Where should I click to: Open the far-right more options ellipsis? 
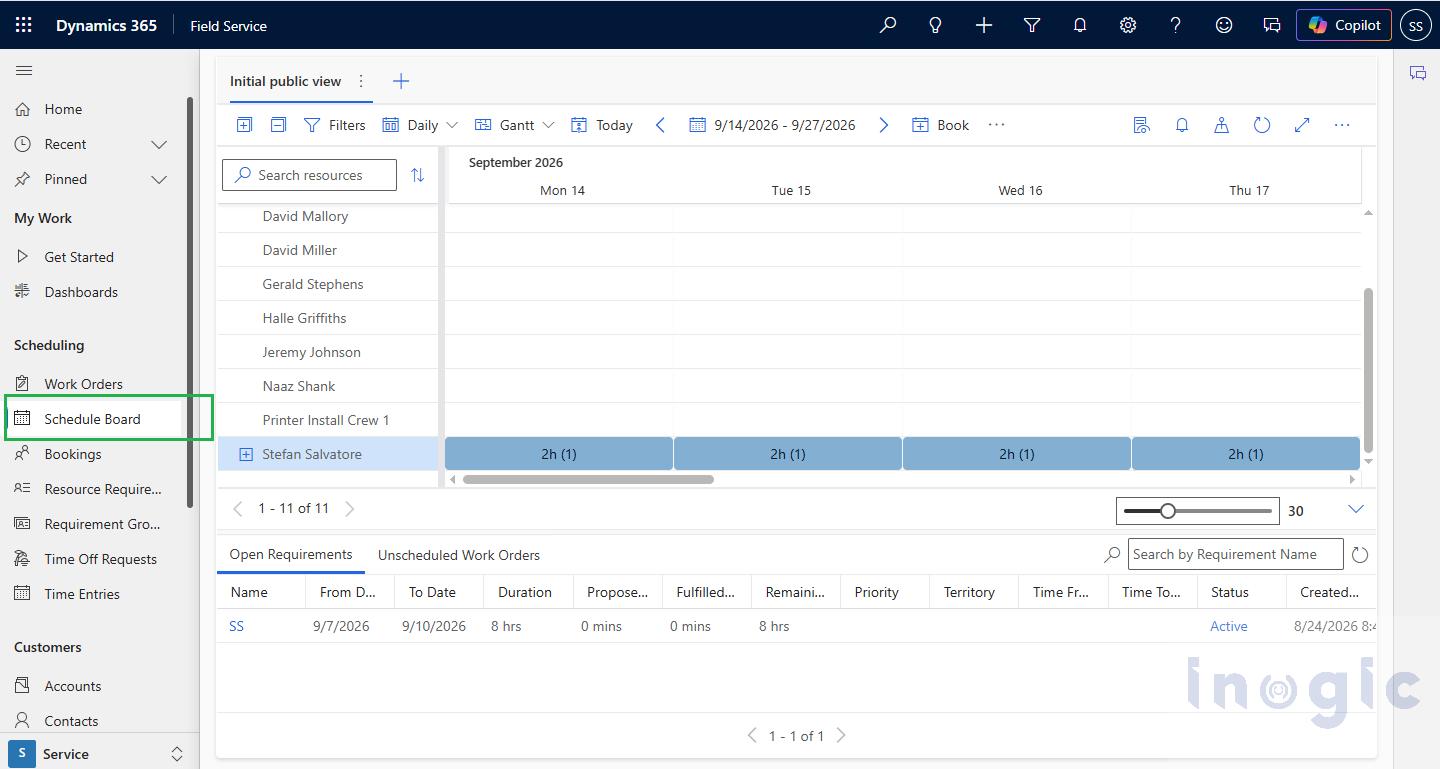[1342, 125]
